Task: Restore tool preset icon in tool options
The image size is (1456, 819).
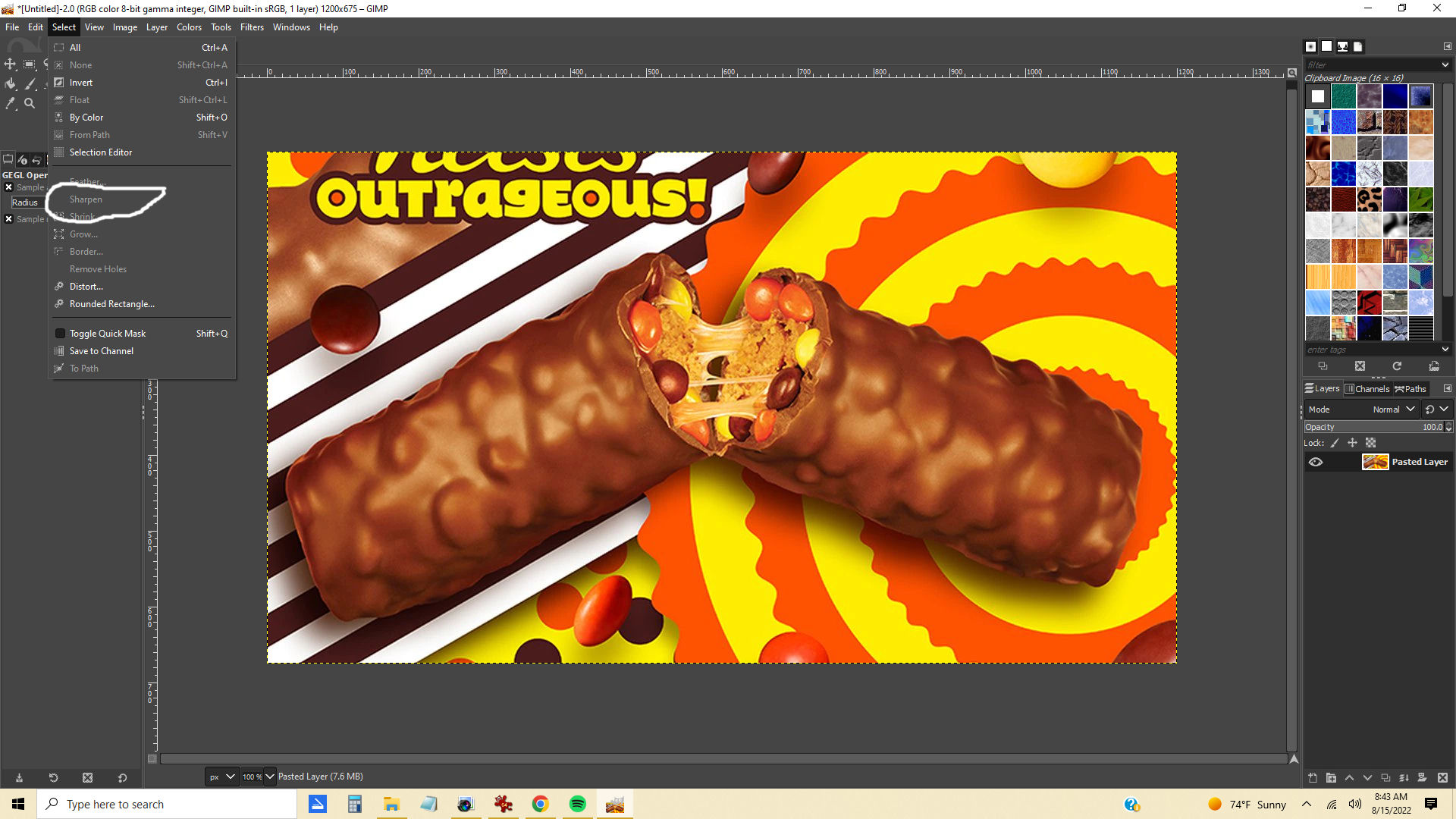Action: click(x=53, y=777)
